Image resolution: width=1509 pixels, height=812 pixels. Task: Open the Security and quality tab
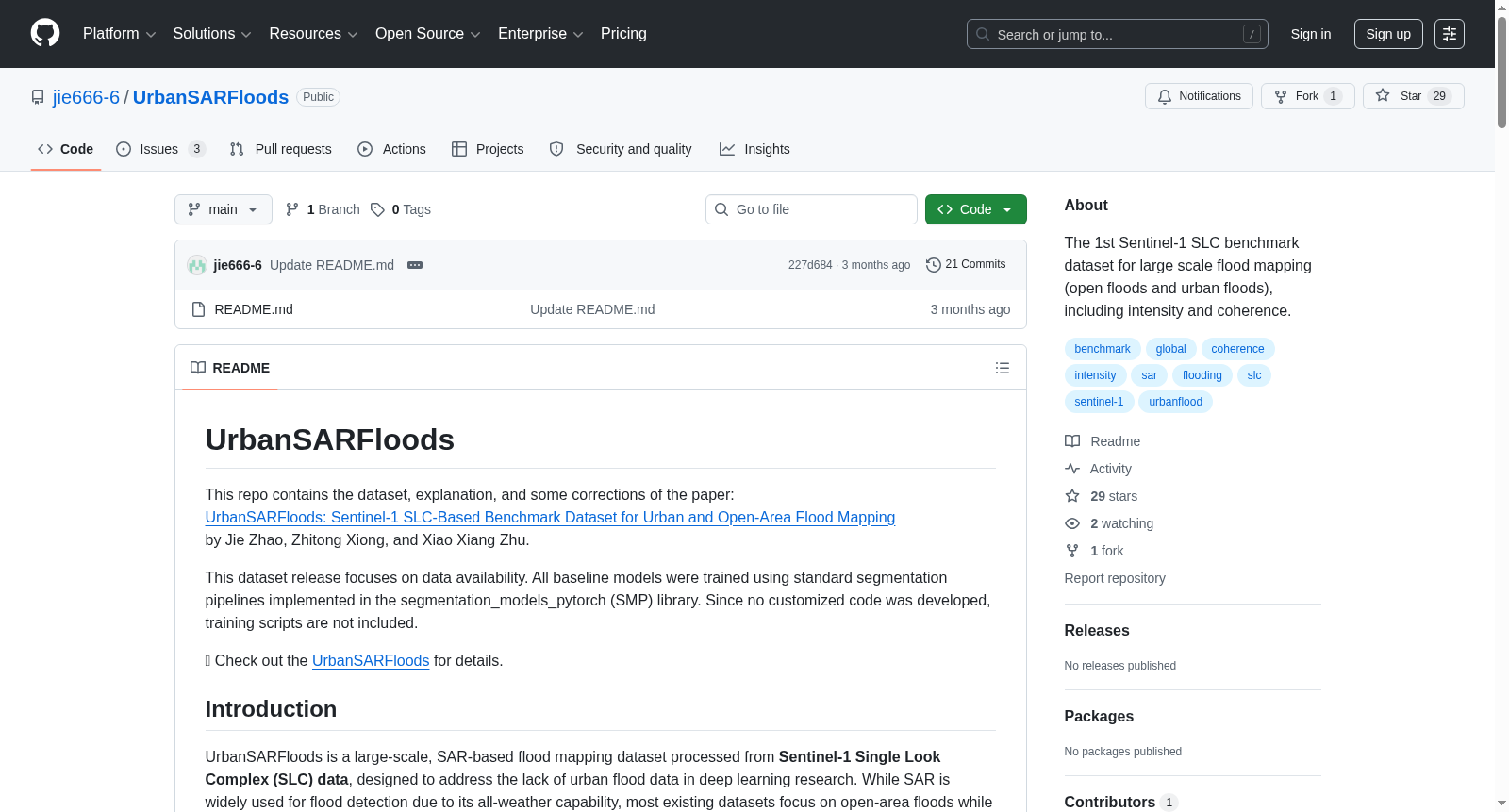tap(621, 149)
